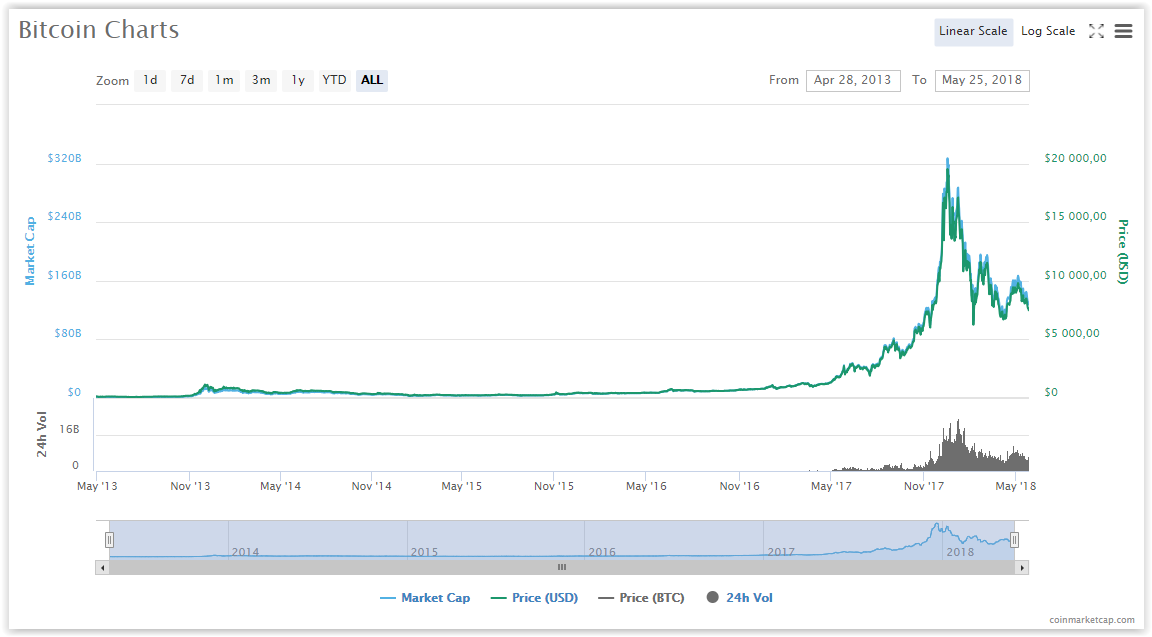Switch to Log Scale
The height and width of the screenshot is (637, 1152).
1048,32
